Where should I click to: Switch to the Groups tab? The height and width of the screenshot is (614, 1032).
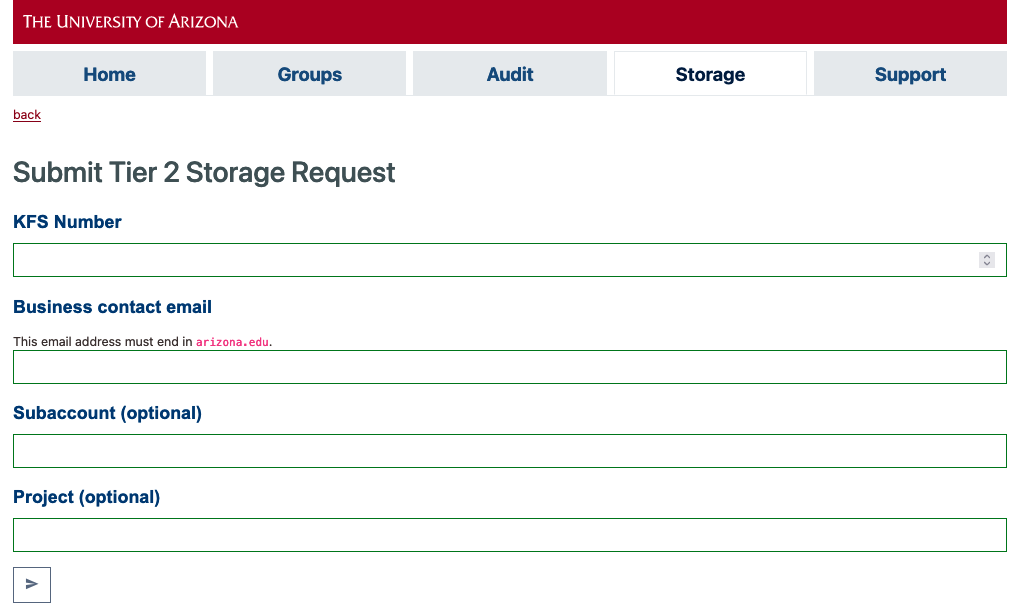309,74
